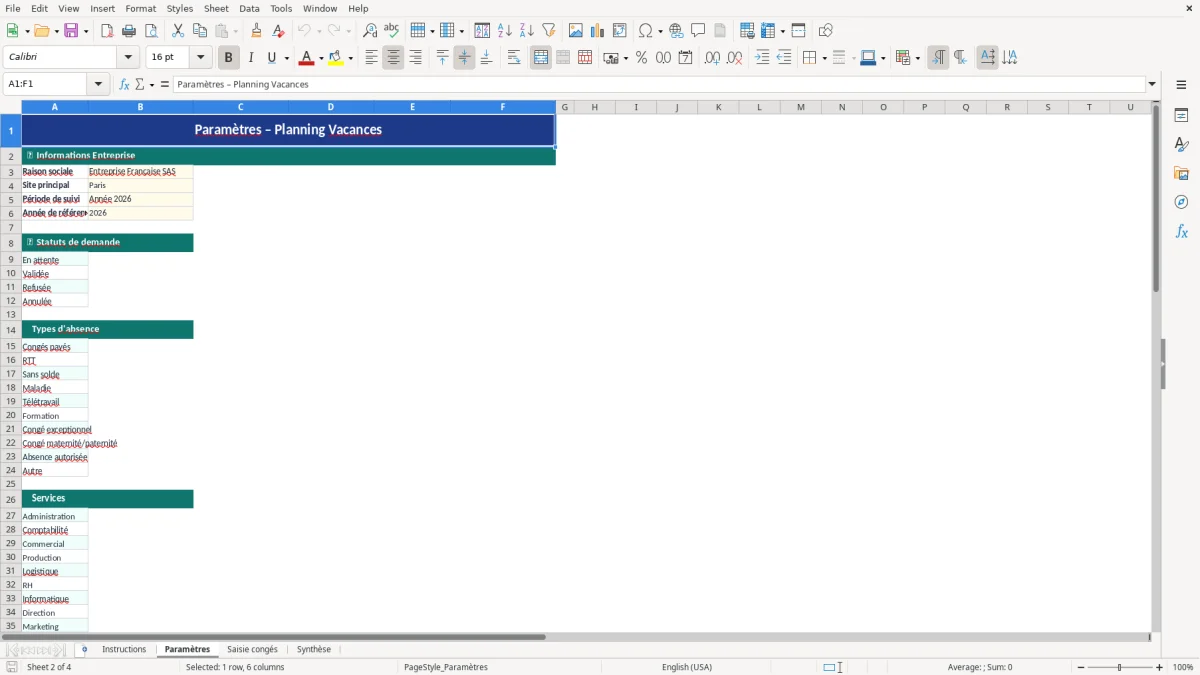Open Find and Replace

(x=370, y=31)
